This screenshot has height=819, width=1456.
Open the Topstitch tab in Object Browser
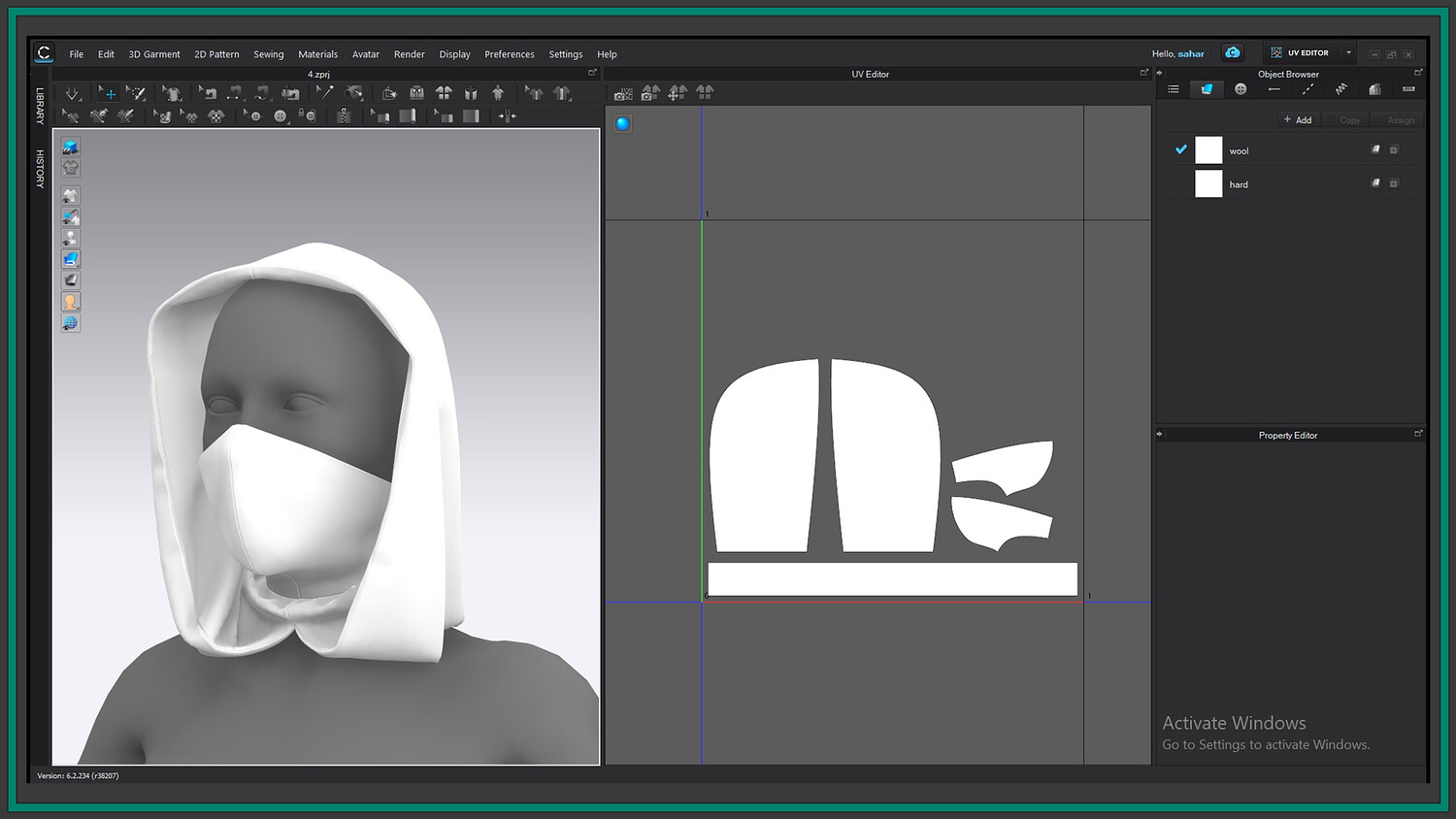point(1307,89)
